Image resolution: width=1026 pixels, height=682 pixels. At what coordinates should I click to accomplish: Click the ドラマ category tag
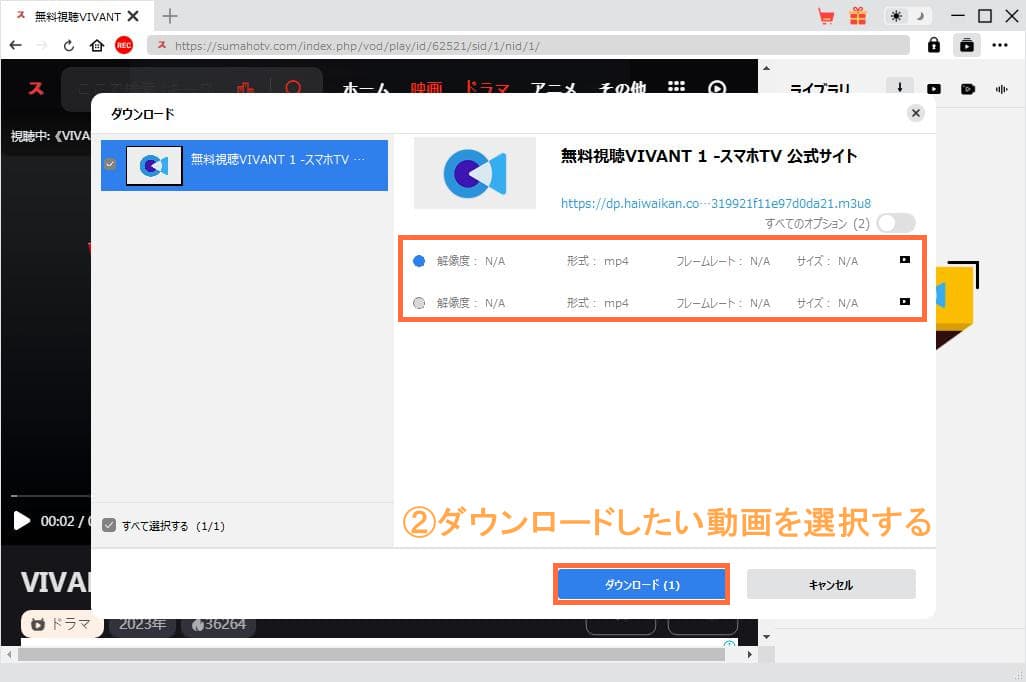pos(62,624)
